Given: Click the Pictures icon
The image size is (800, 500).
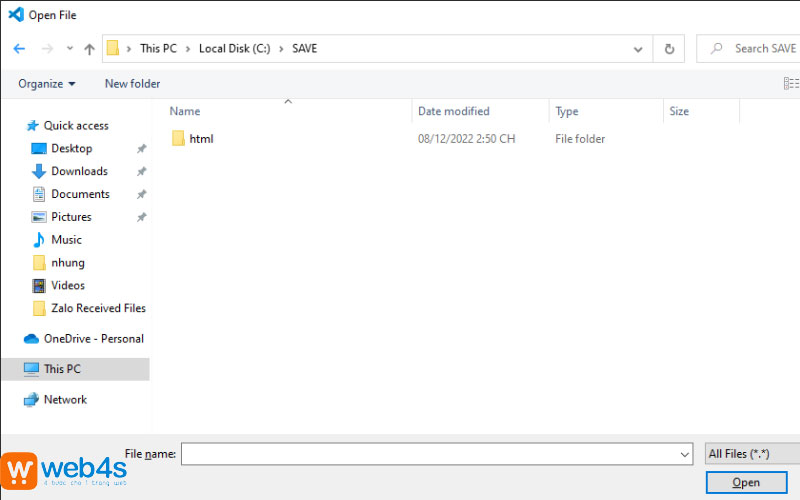Looking at the screenshot, I should click(x=39, y=217).
